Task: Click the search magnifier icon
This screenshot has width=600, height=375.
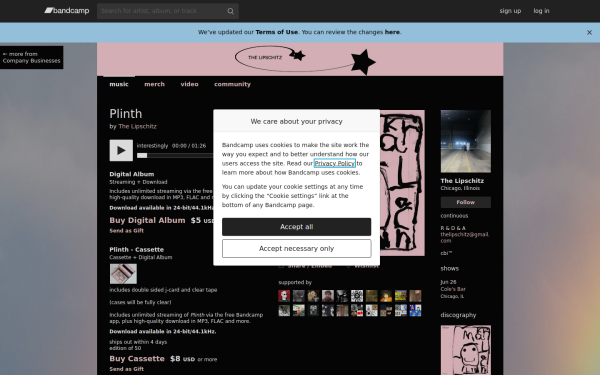Action: click(x=230, y=11)
